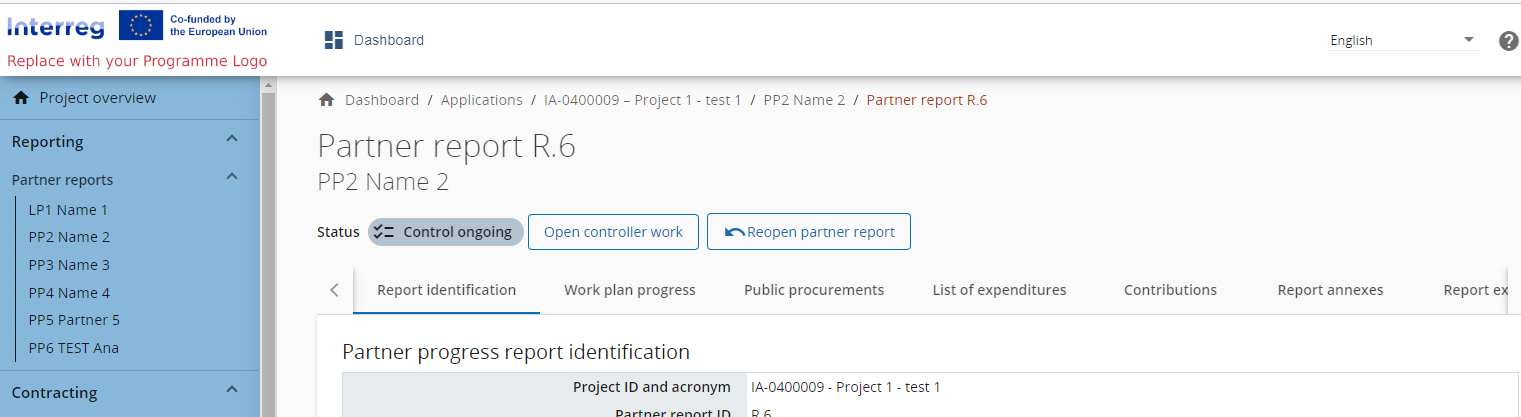Click the European Union flag emblem
1521x417 pixels.
[x=140, y=25]
